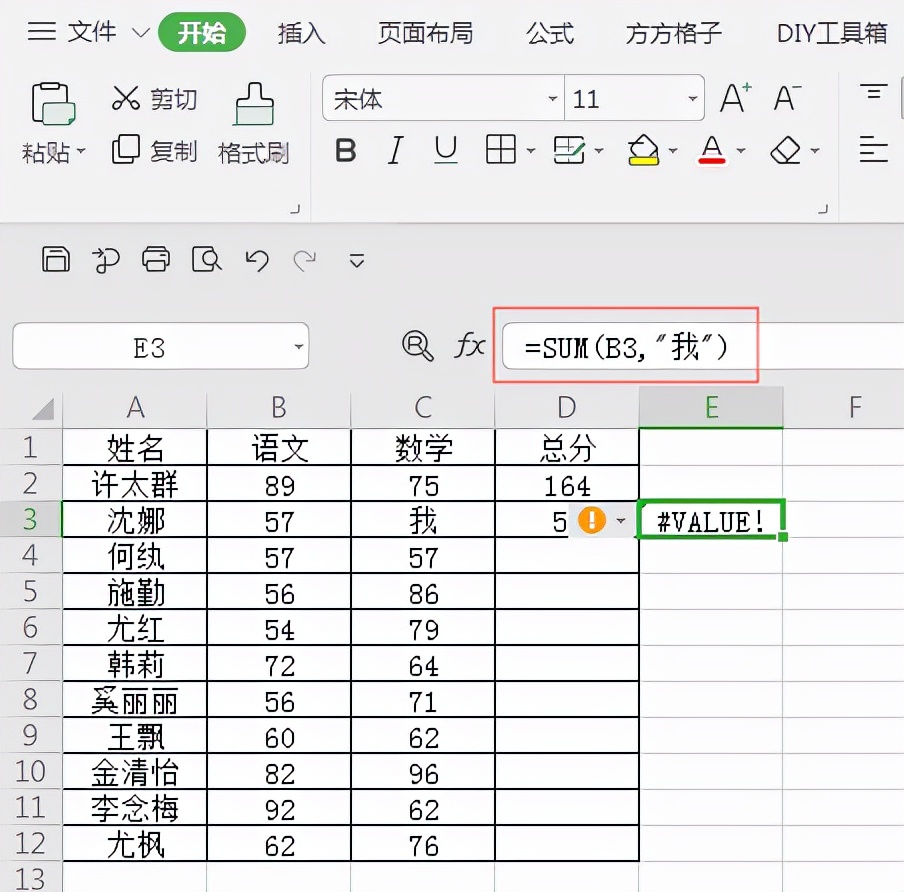
Task: Toggle Italic formatting
Action: [x=396, y=150]
